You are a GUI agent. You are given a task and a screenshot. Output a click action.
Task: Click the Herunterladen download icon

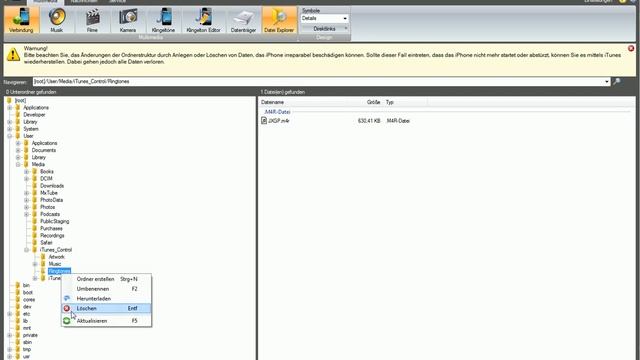click(x=67, y=298)
